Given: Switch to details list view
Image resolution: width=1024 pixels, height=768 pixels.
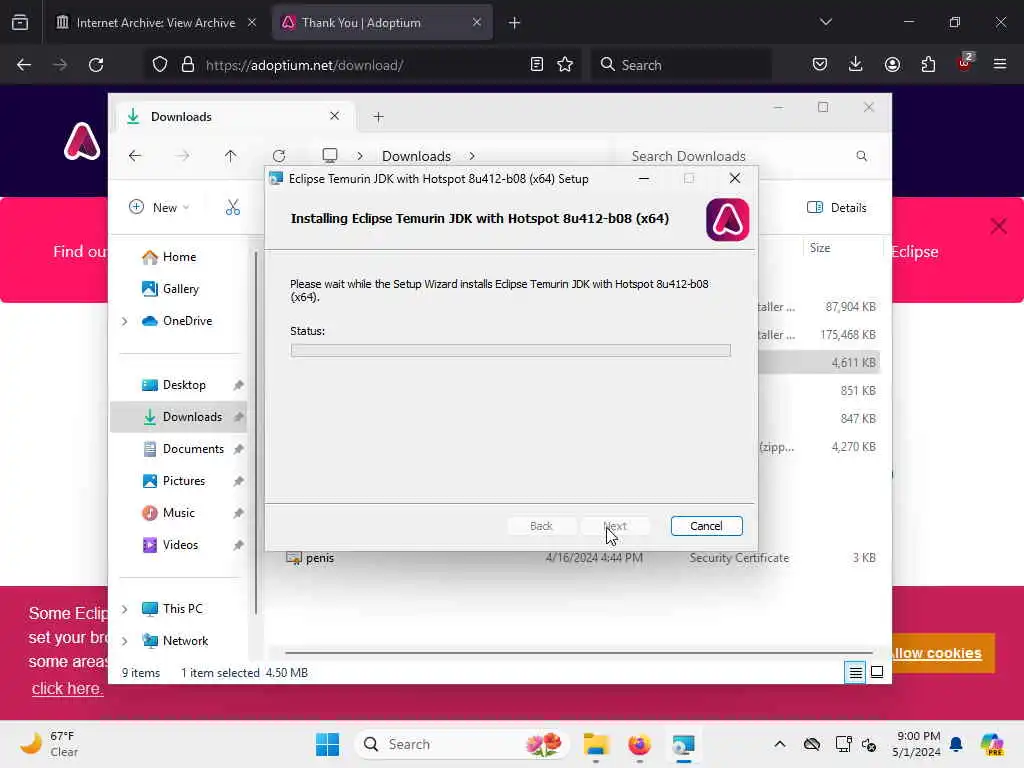Looking at the screenshot, I should click(x=856, y=672).
